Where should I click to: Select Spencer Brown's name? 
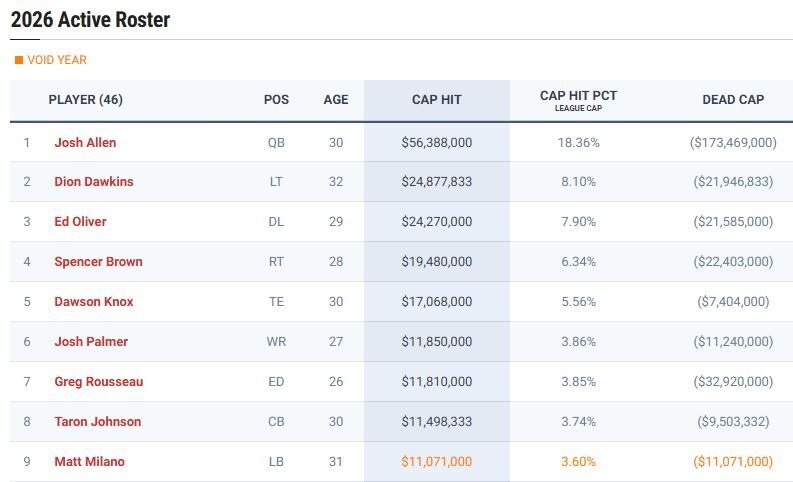(98, 262)
